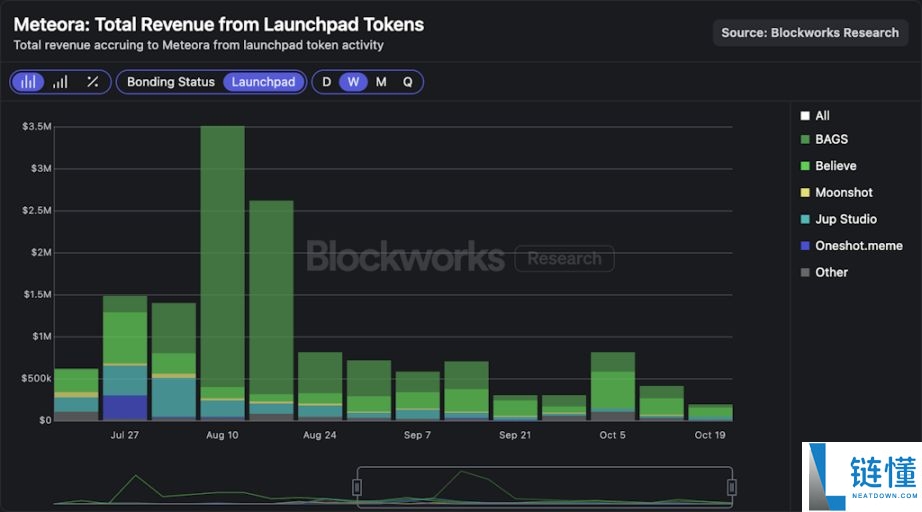Toggle the Other legend series
922x512 pixels.
click(x=824, y=272)
